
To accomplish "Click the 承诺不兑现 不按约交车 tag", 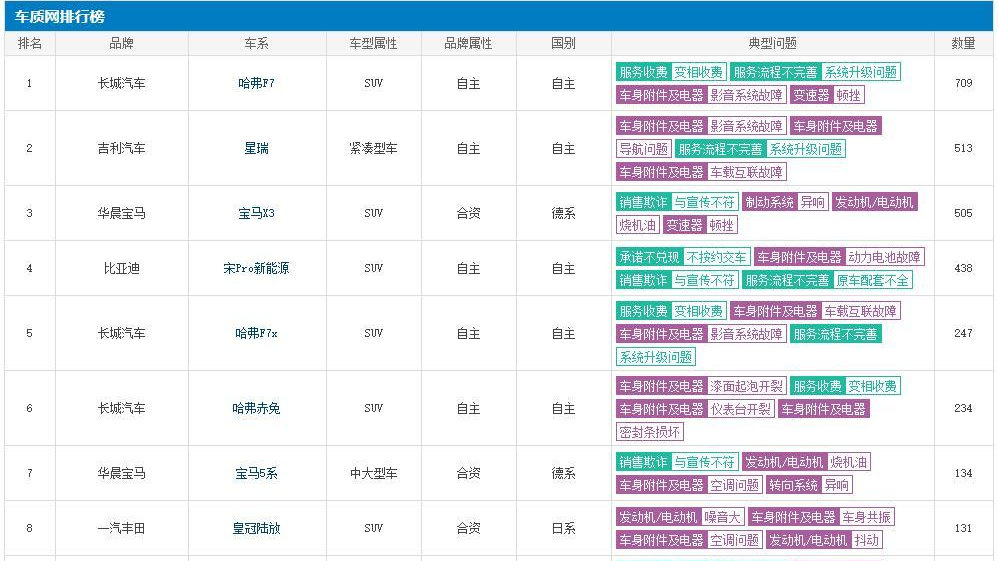I will [x=683, y=257].
